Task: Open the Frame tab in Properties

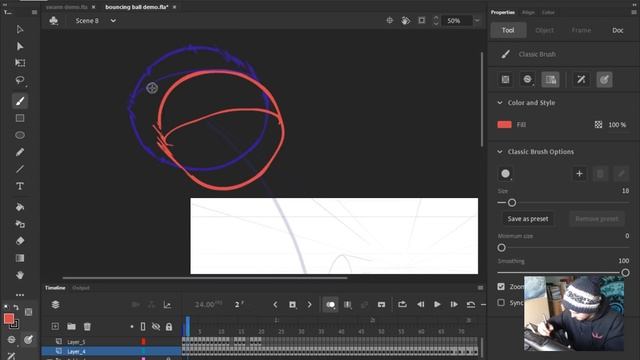Action: coord(581,30)
